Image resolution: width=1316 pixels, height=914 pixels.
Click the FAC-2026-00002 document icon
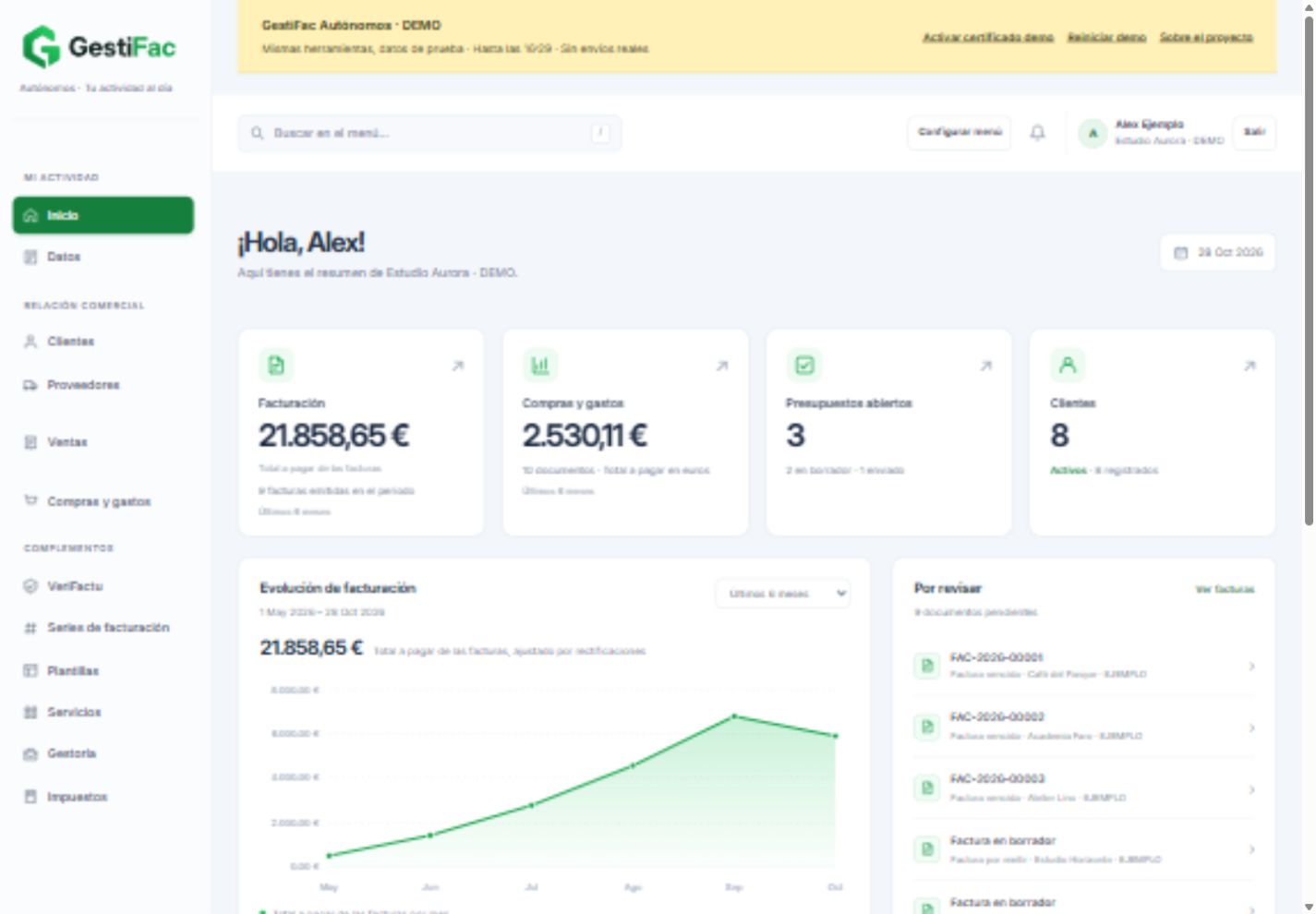[926, 727]
